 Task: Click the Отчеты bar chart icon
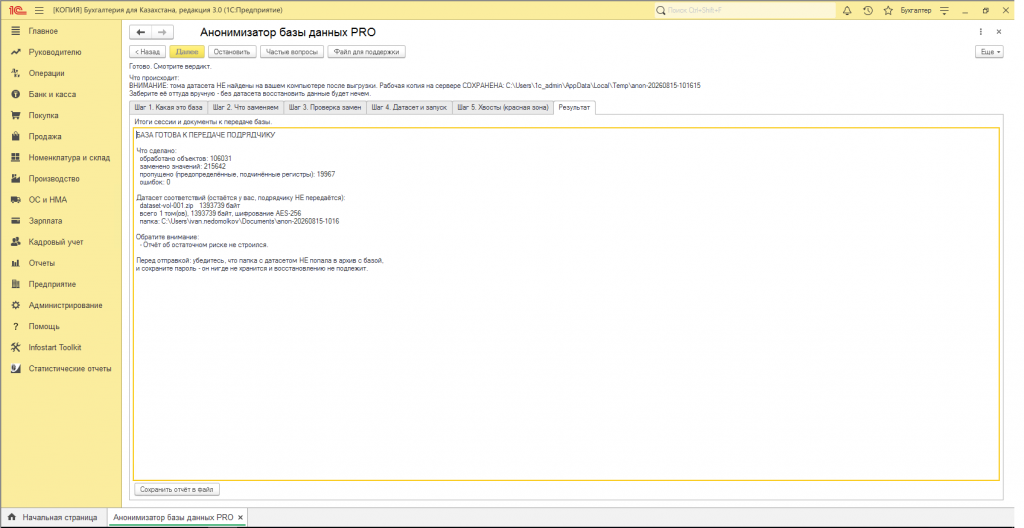16,263
